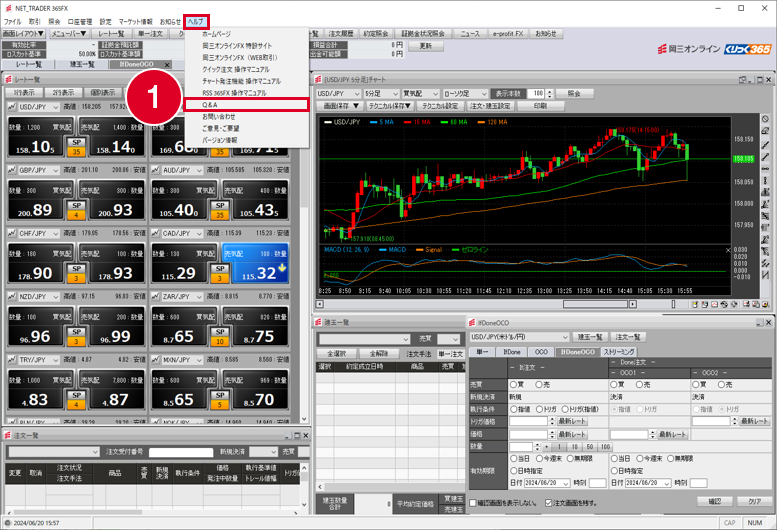Open ZAR/JPY chart icon in rate list
Viewport: 778px width, 530px height.
tap(155, 296)
